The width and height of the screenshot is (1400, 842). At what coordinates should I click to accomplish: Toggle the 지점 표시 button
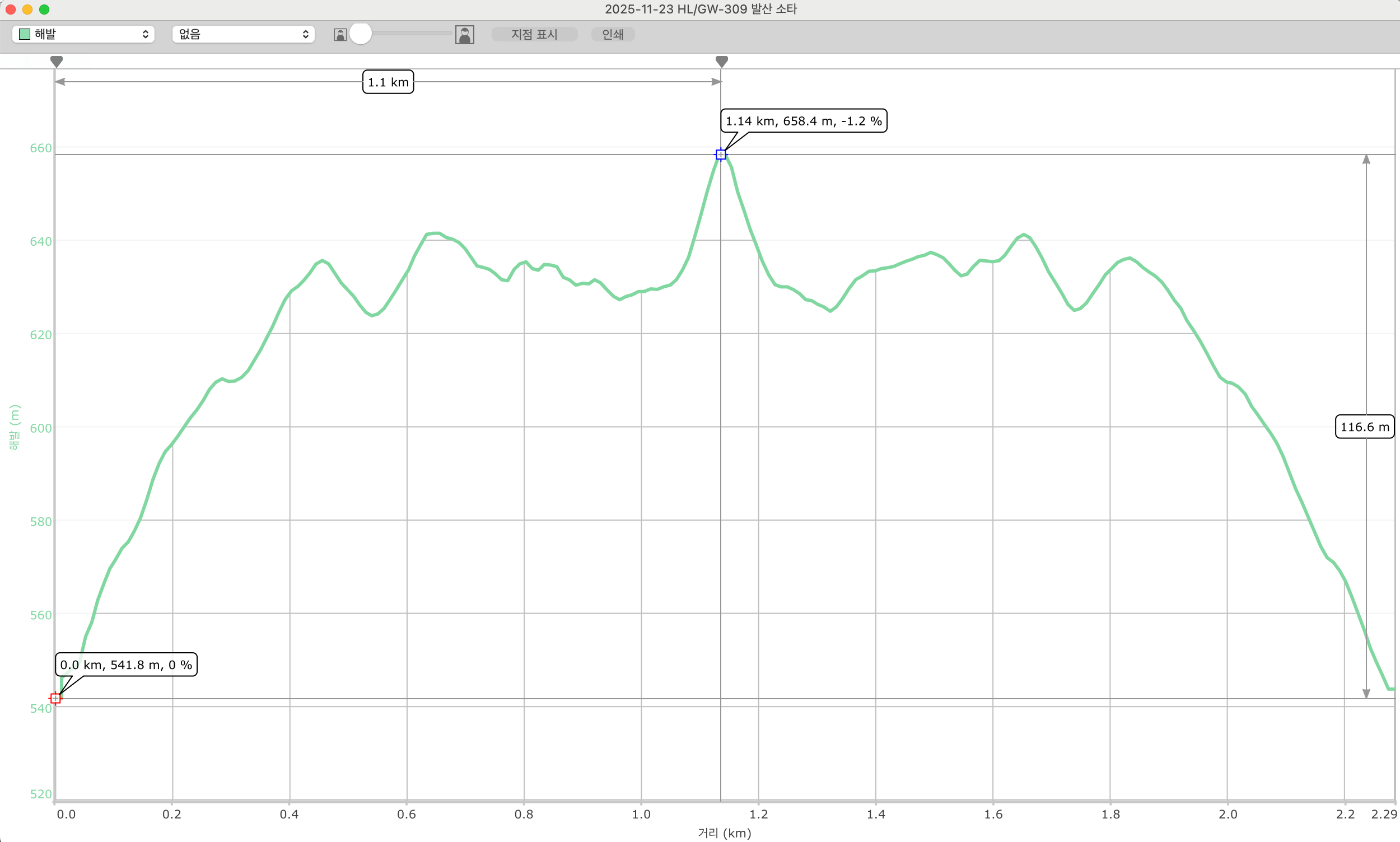point(534,34)
